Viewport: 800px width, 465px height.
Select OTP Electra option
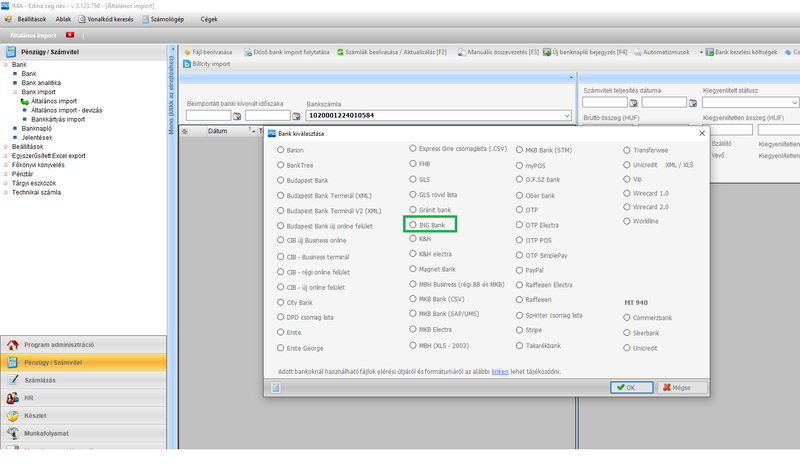(519, 225)
